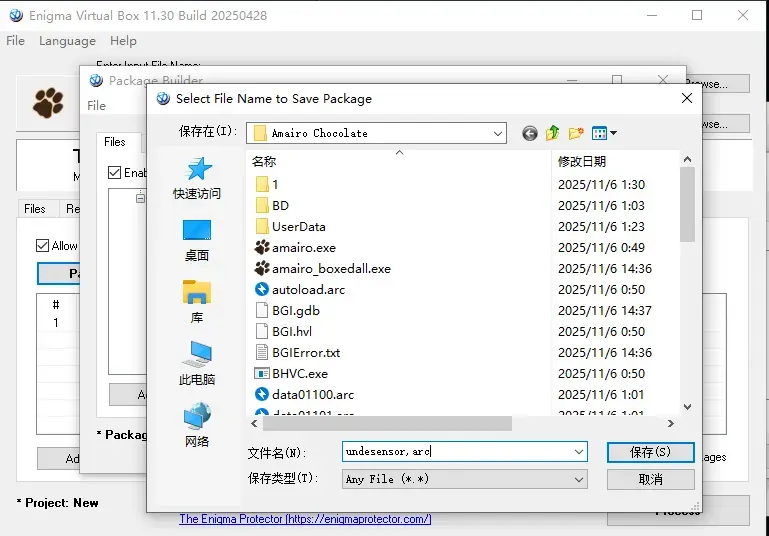Open the Language menu

(67, 41)
